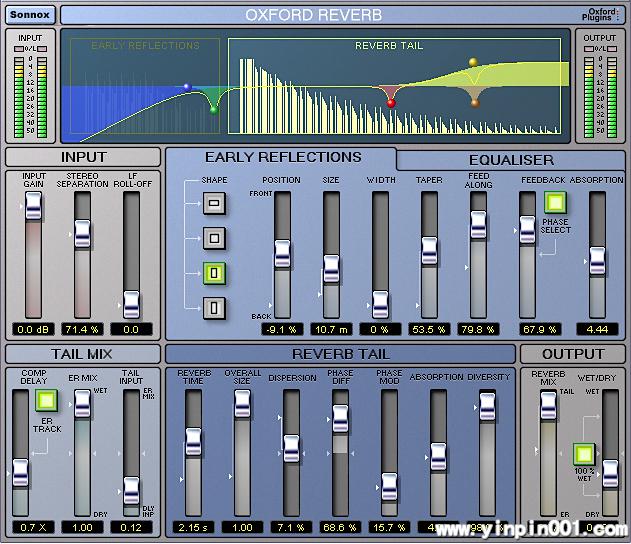The image size is (631, 544).
Task: Click the Reverb Time slider handle
Action: (194, 441)
